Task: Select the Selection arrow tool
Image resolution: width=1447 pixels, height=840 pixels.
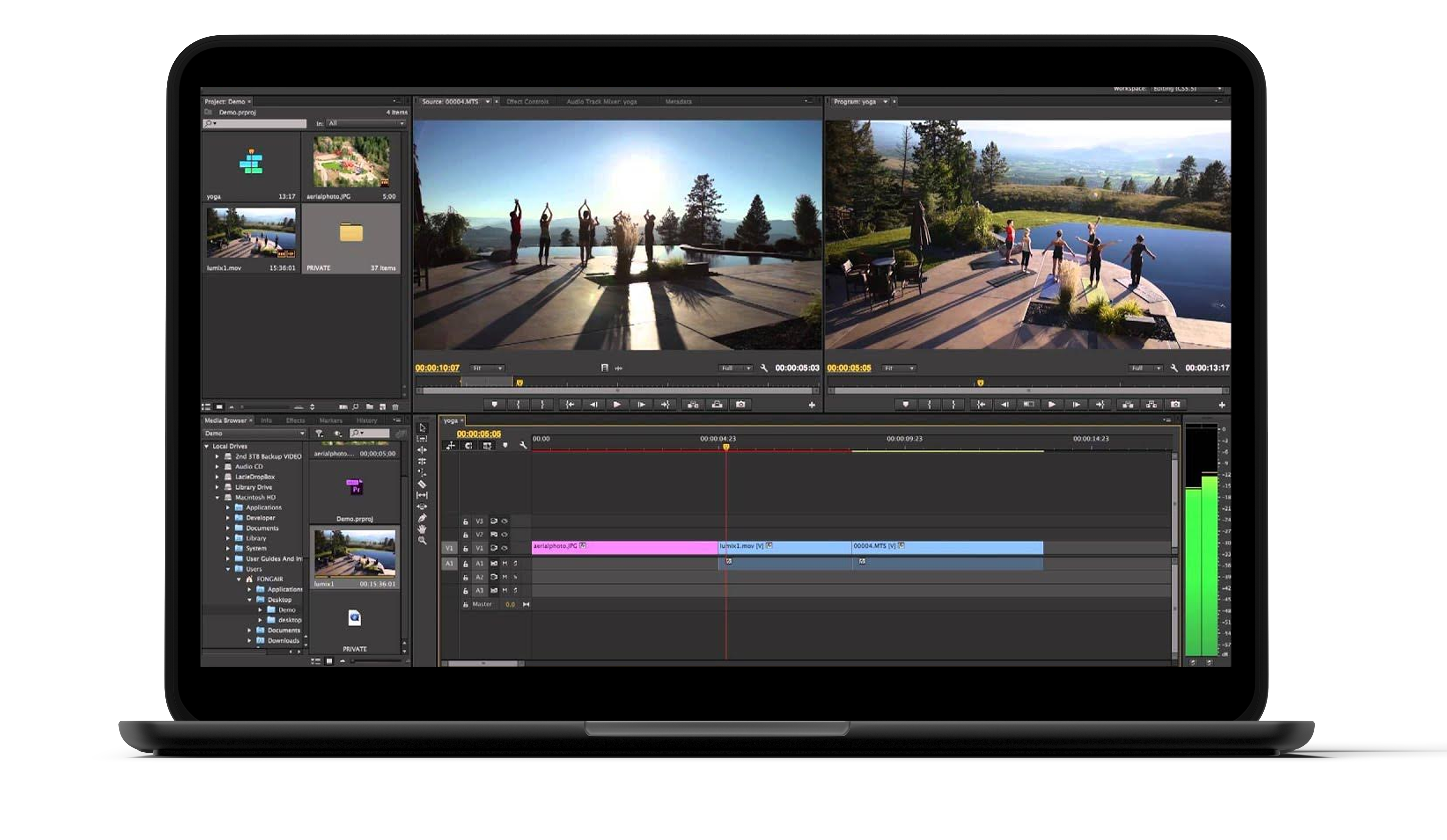Action: 423,428
